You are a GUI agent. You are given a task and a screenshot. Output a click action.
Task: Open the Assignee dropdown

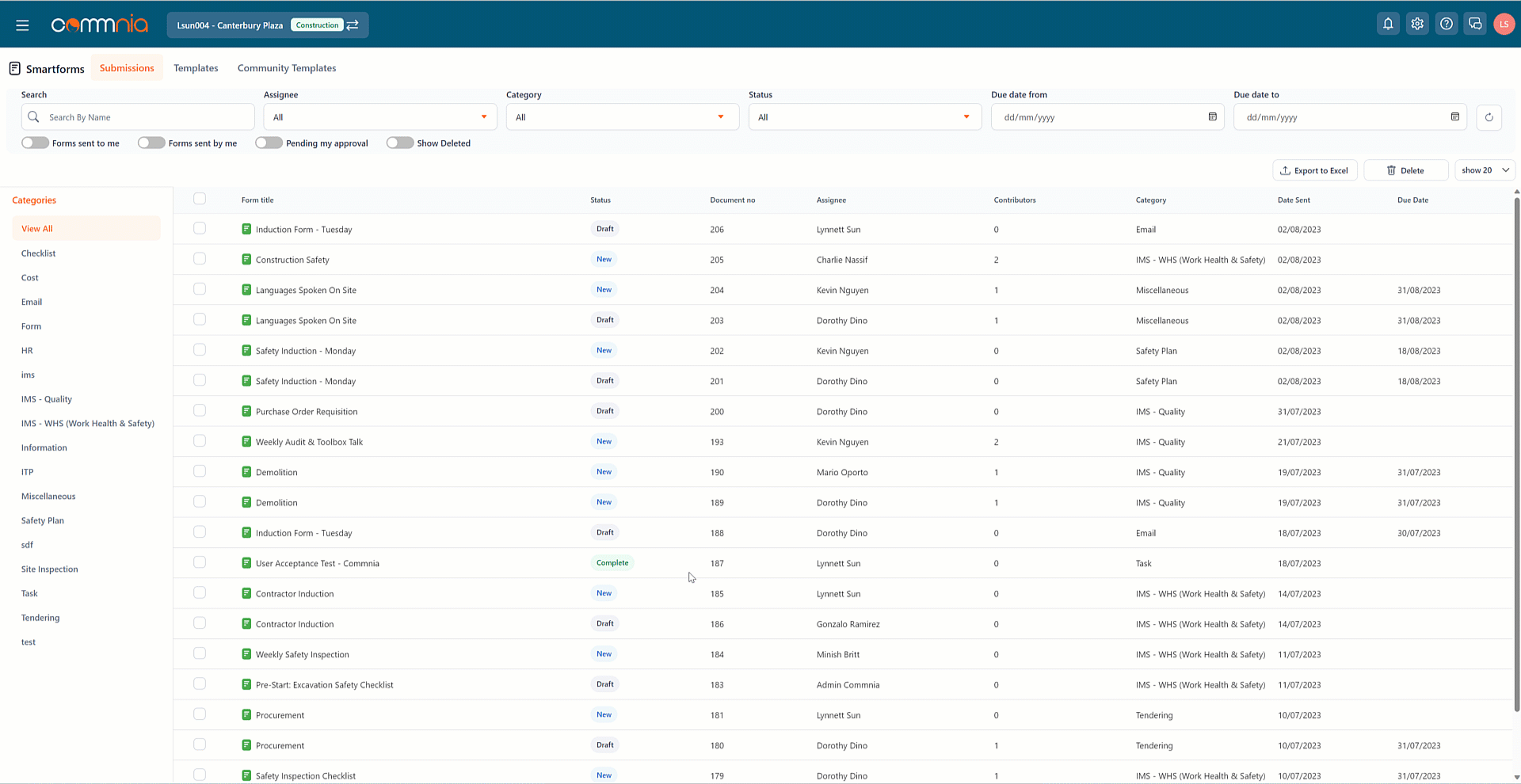point(380,117)
